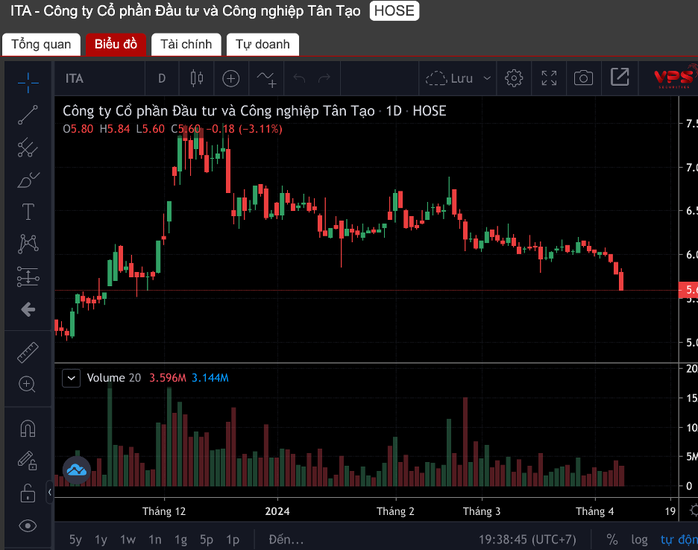Select the trend line drawing tool

tap(28, 115)
